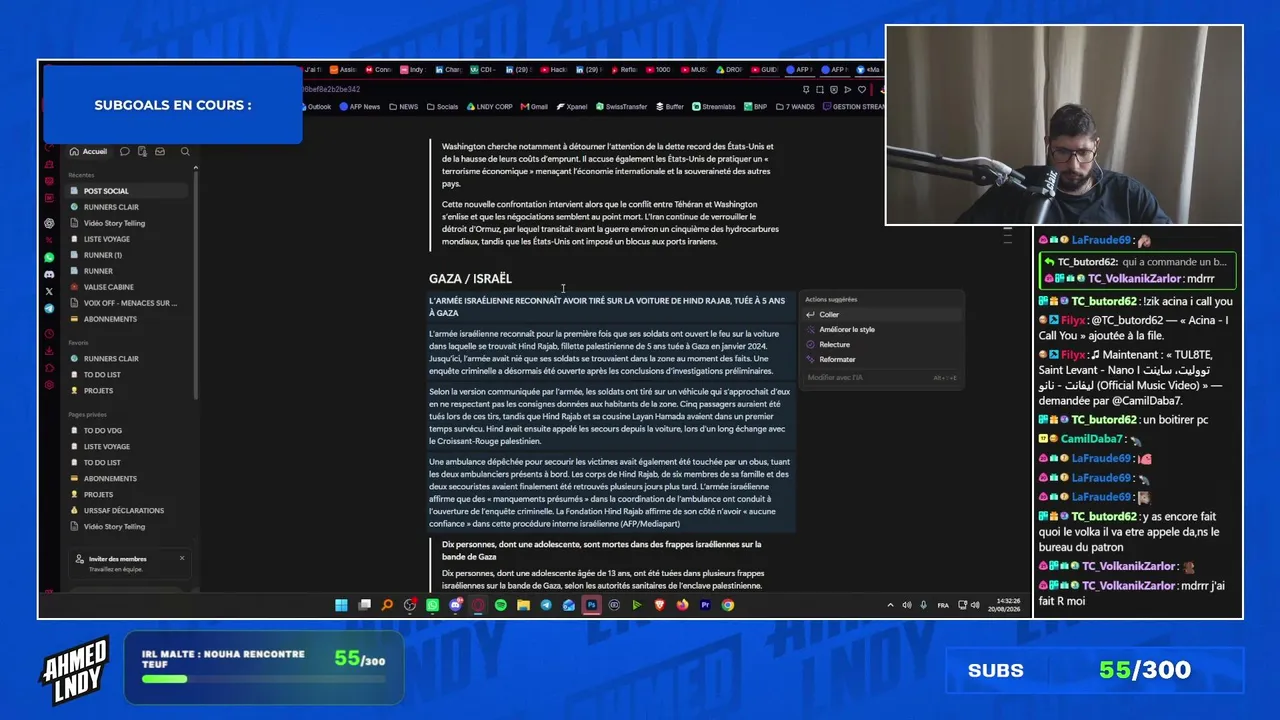Open the taskbar search magnifier
This screenshot has height=720, width=1280.
click(387, 605)
